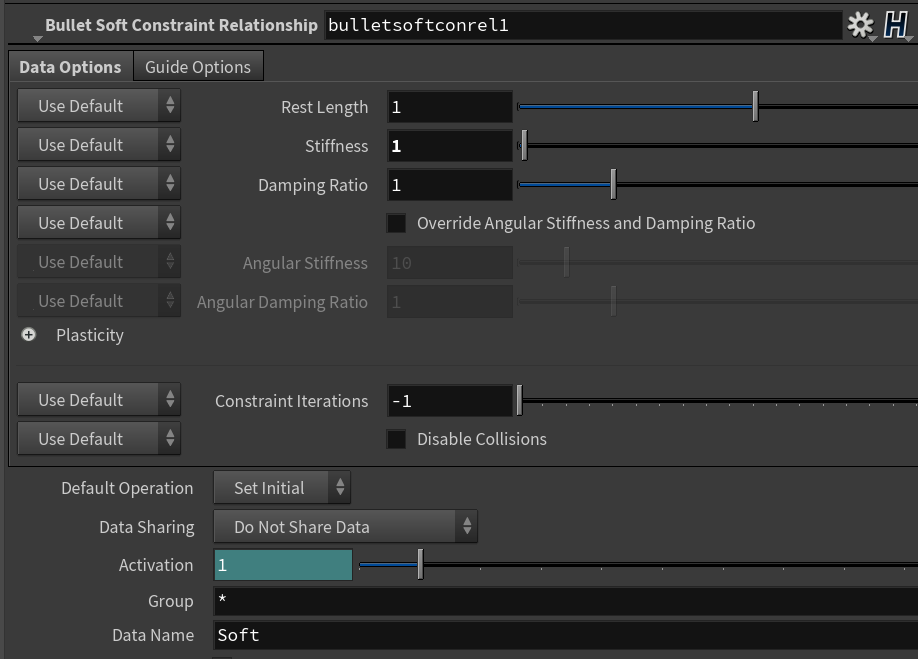Click the Bullet Soft Constraint Relationship title
Image resolution: width=918 pixels, height=659 pixels.
pos(181,25)
